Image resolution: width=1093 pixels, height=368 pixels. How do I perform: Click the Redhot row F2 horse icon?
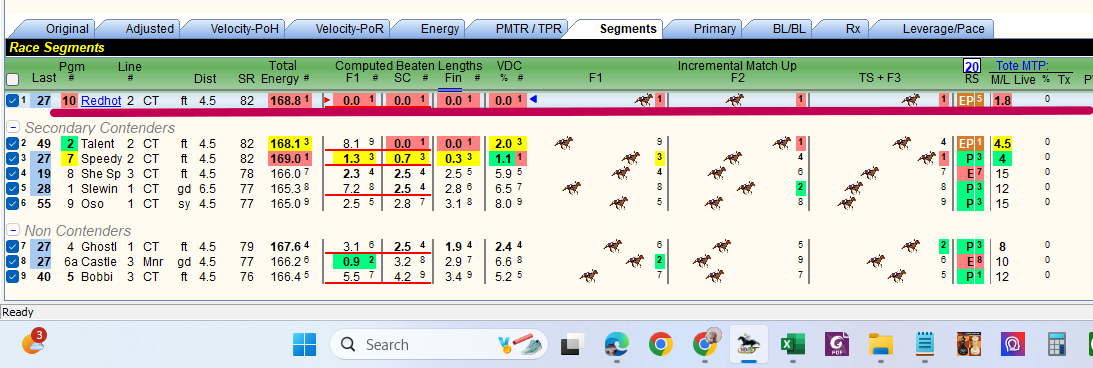click(734, 100)
